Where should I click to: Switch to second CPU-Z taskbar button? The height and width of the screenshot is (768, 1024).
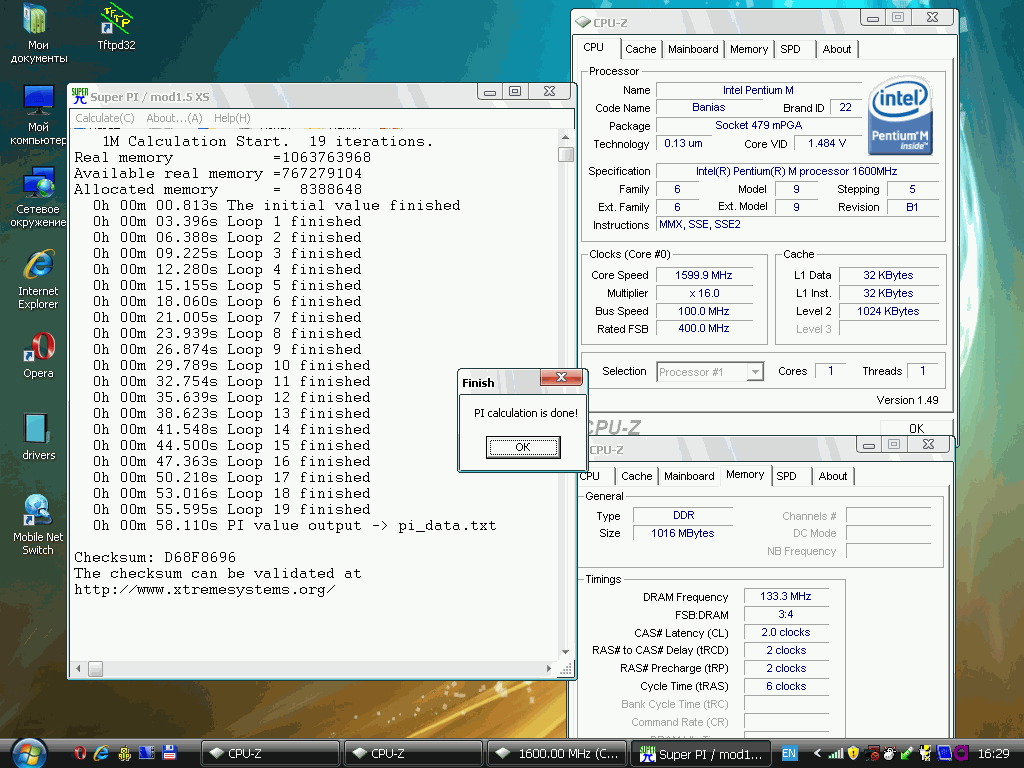coord(413,754)
